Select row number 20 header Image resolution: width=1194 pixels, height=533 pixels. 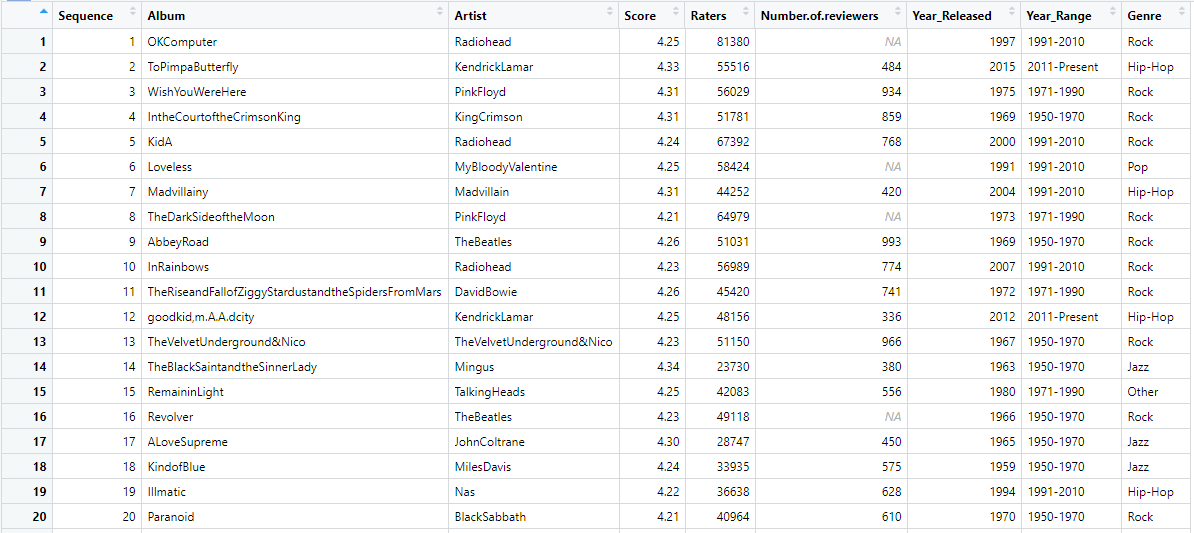click(27, 517)
